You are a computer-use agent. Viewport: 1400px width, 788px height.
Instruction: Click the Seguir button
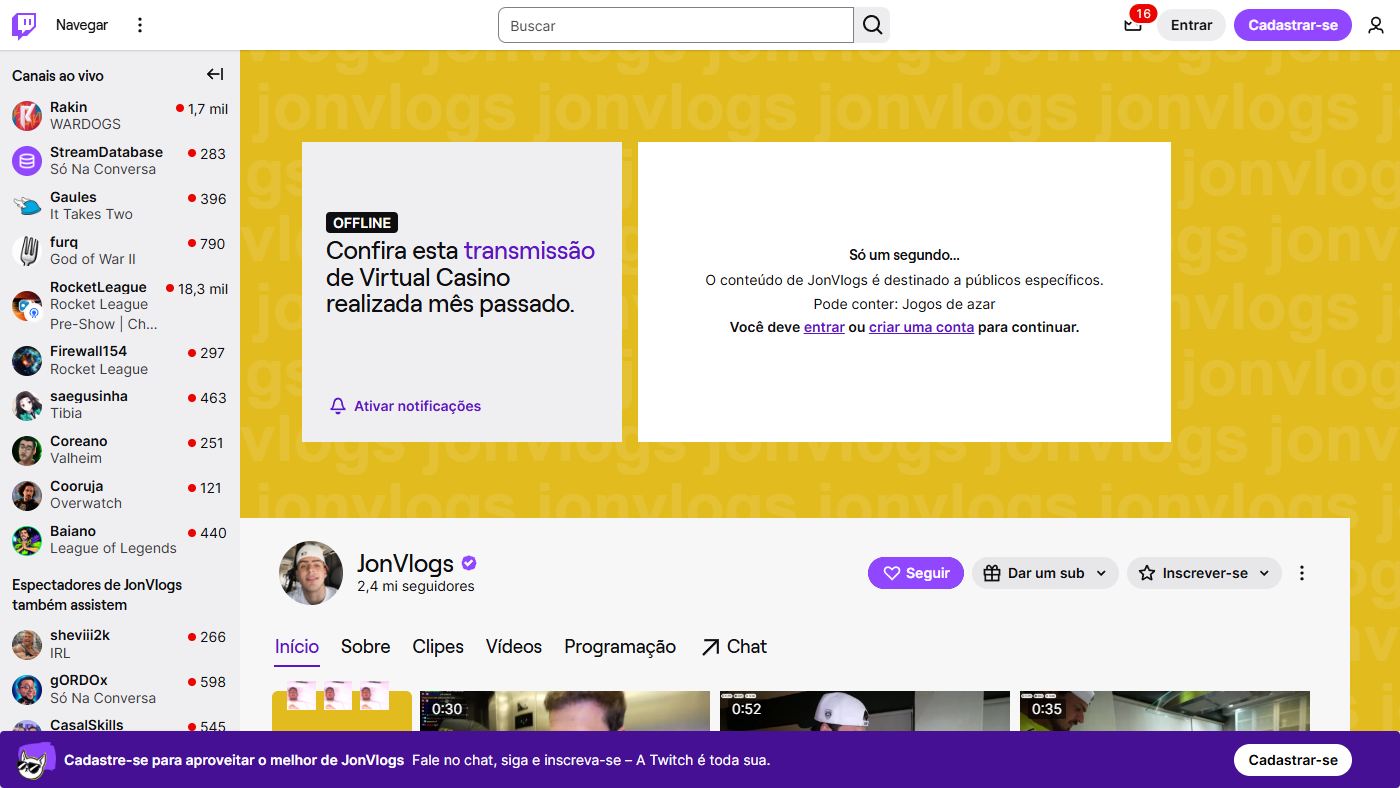point(916,573)
